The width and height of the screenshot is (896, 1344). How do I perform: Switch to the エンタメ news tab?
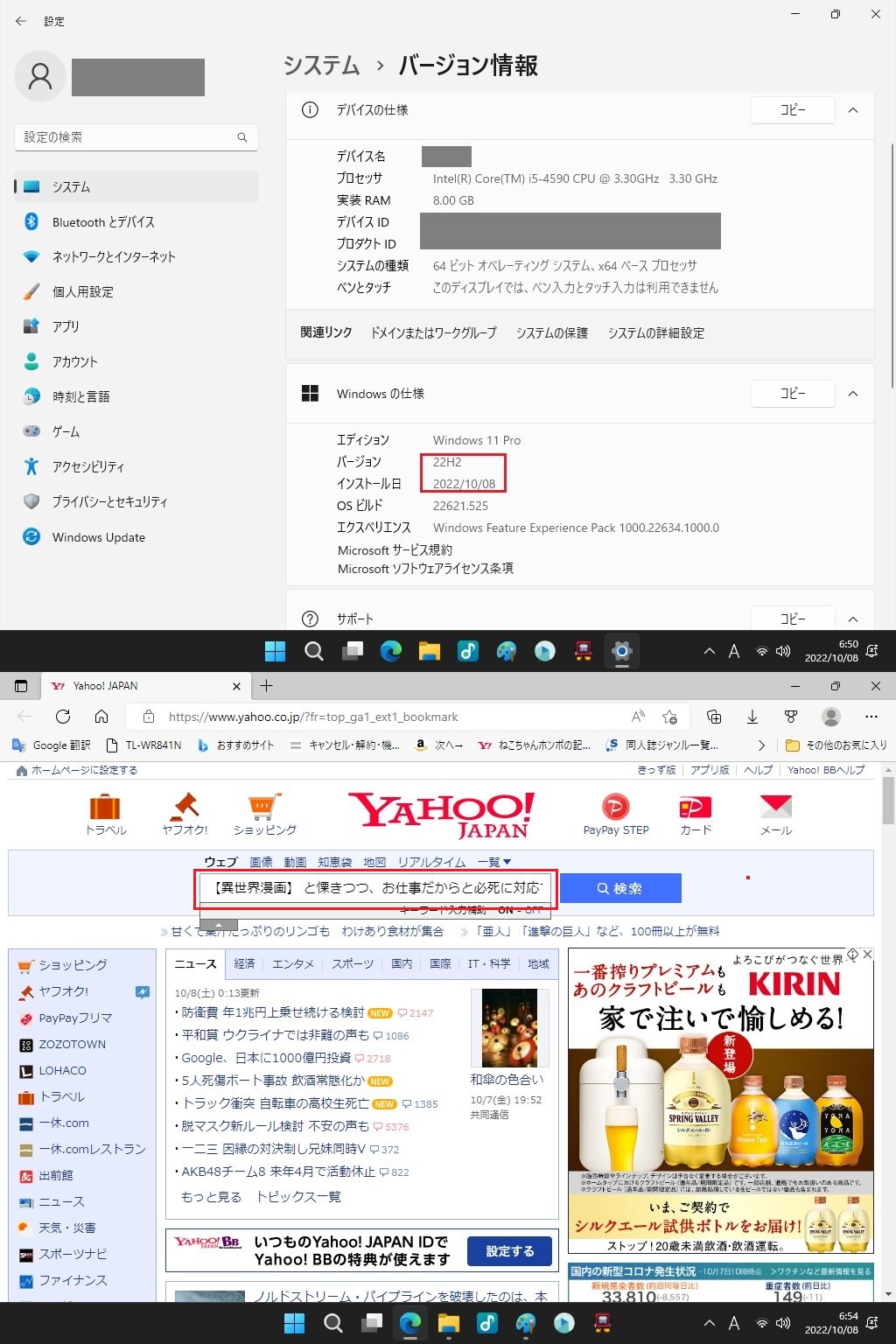click(x=293, y=963)
